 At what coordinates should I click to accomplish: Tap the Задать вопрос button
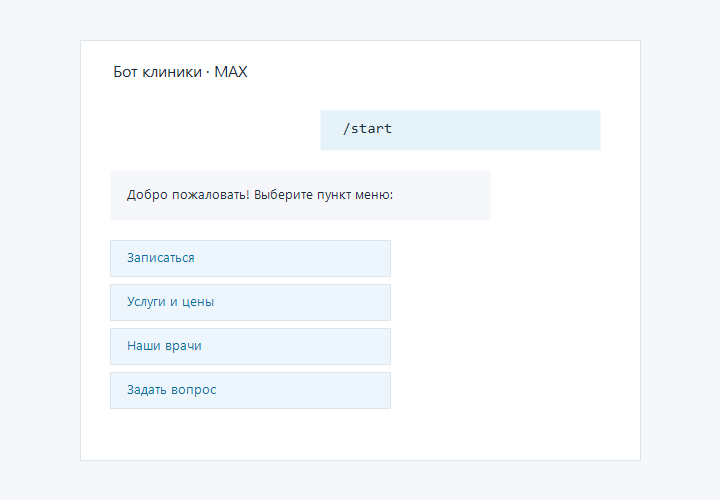pyautogui.click(x=250, y=391)
